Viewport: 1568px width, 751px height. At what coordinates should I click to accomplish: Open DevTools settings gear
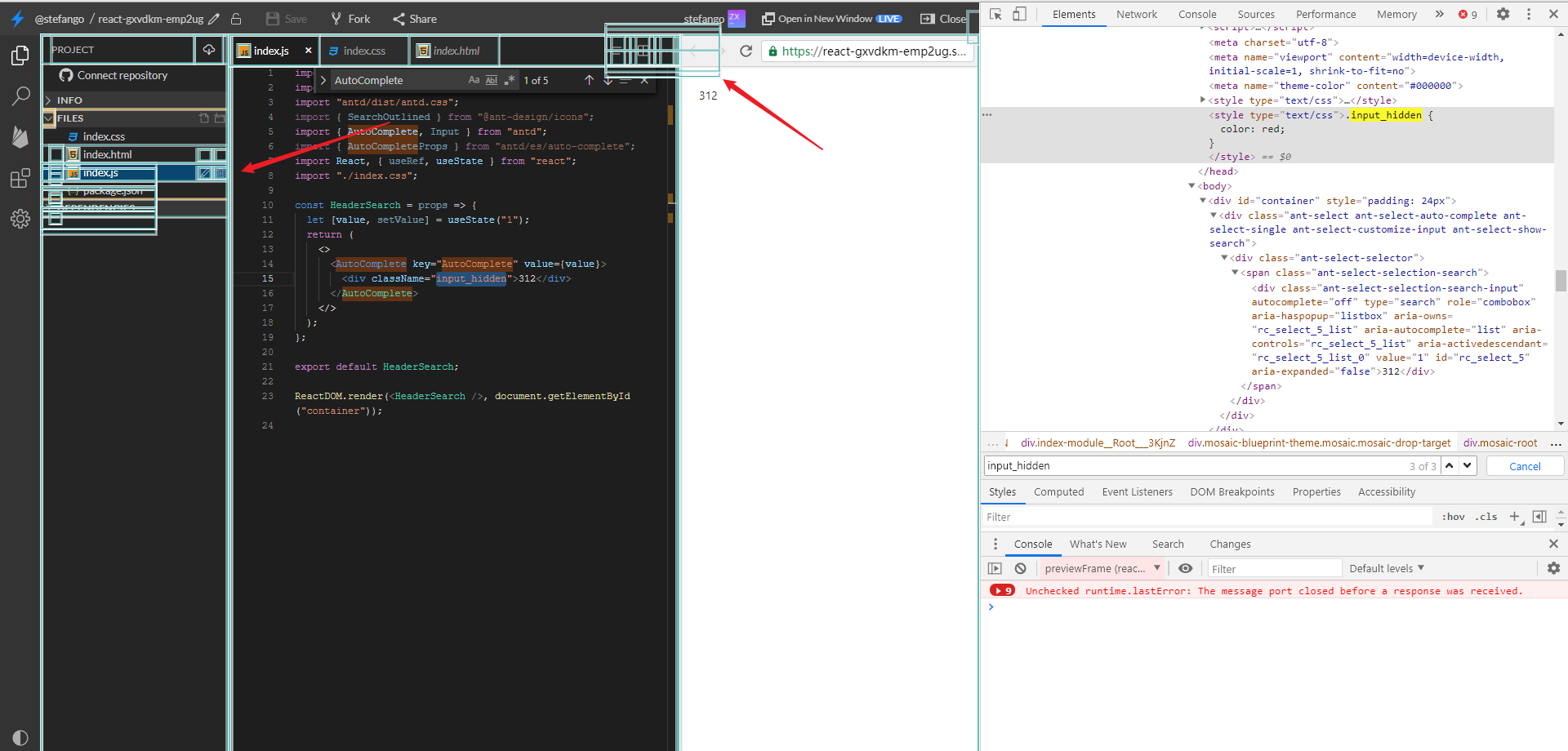pos(1503,14)
